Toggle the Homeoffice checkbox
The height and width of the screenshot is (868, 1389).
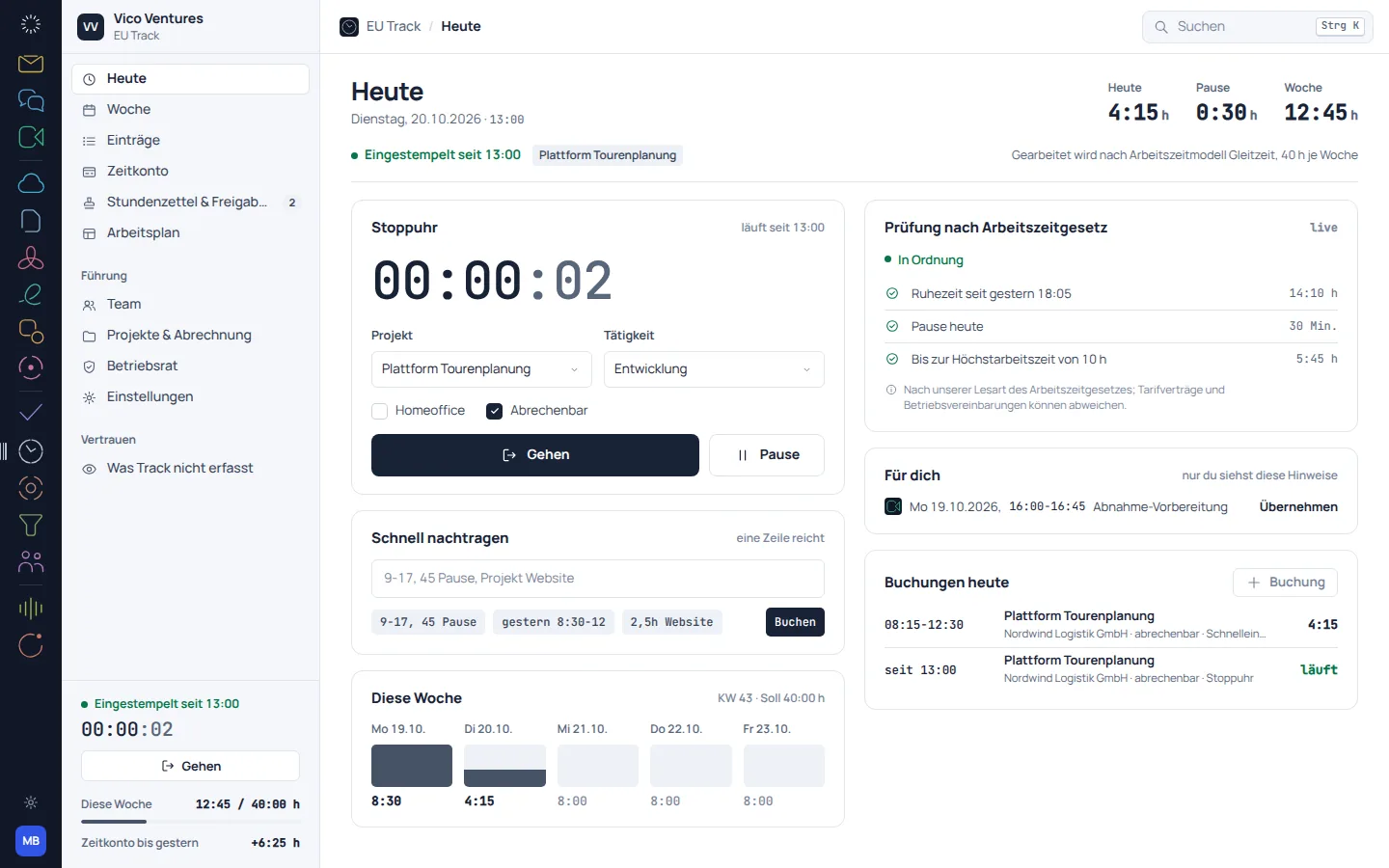pos(380,411)
